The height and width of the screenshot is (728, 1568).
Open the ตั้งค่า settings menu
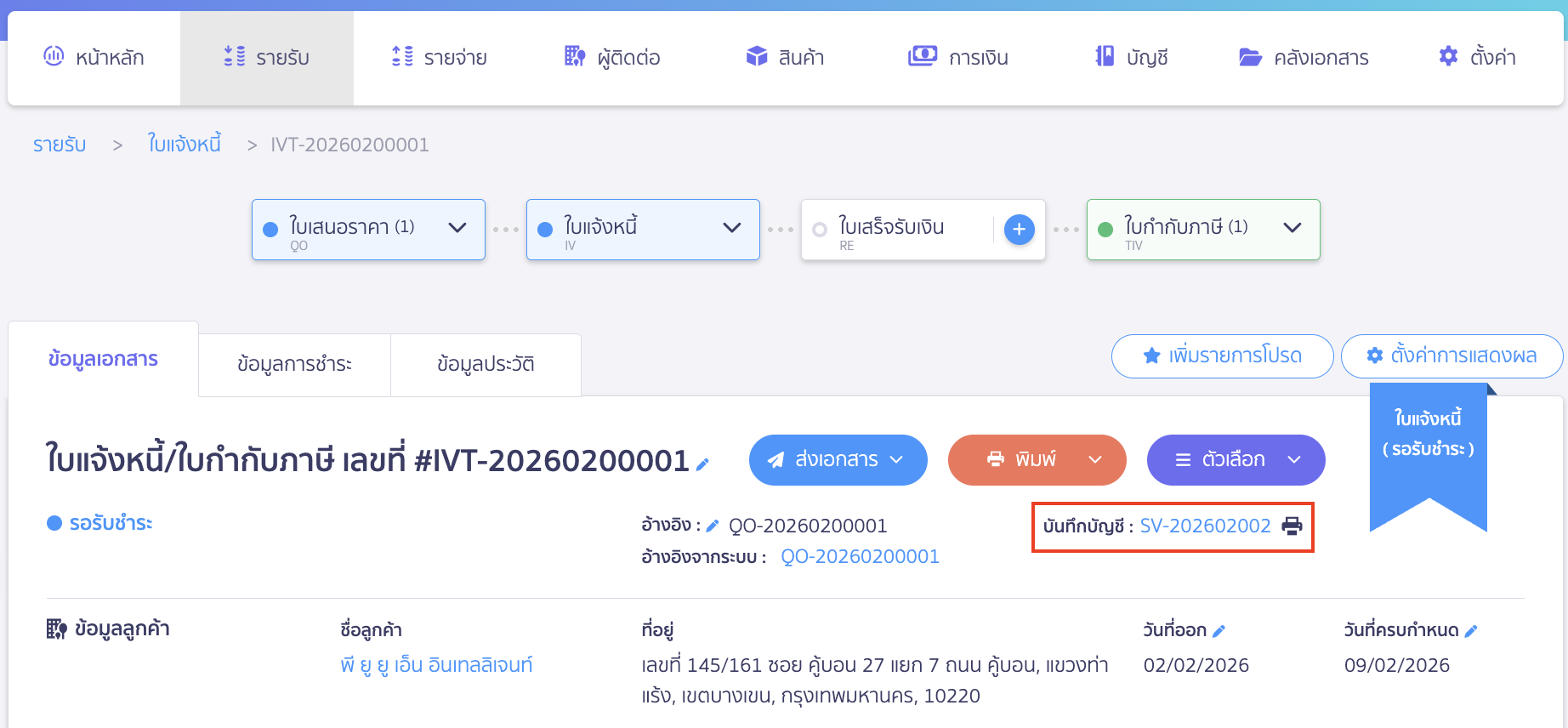1477,58
